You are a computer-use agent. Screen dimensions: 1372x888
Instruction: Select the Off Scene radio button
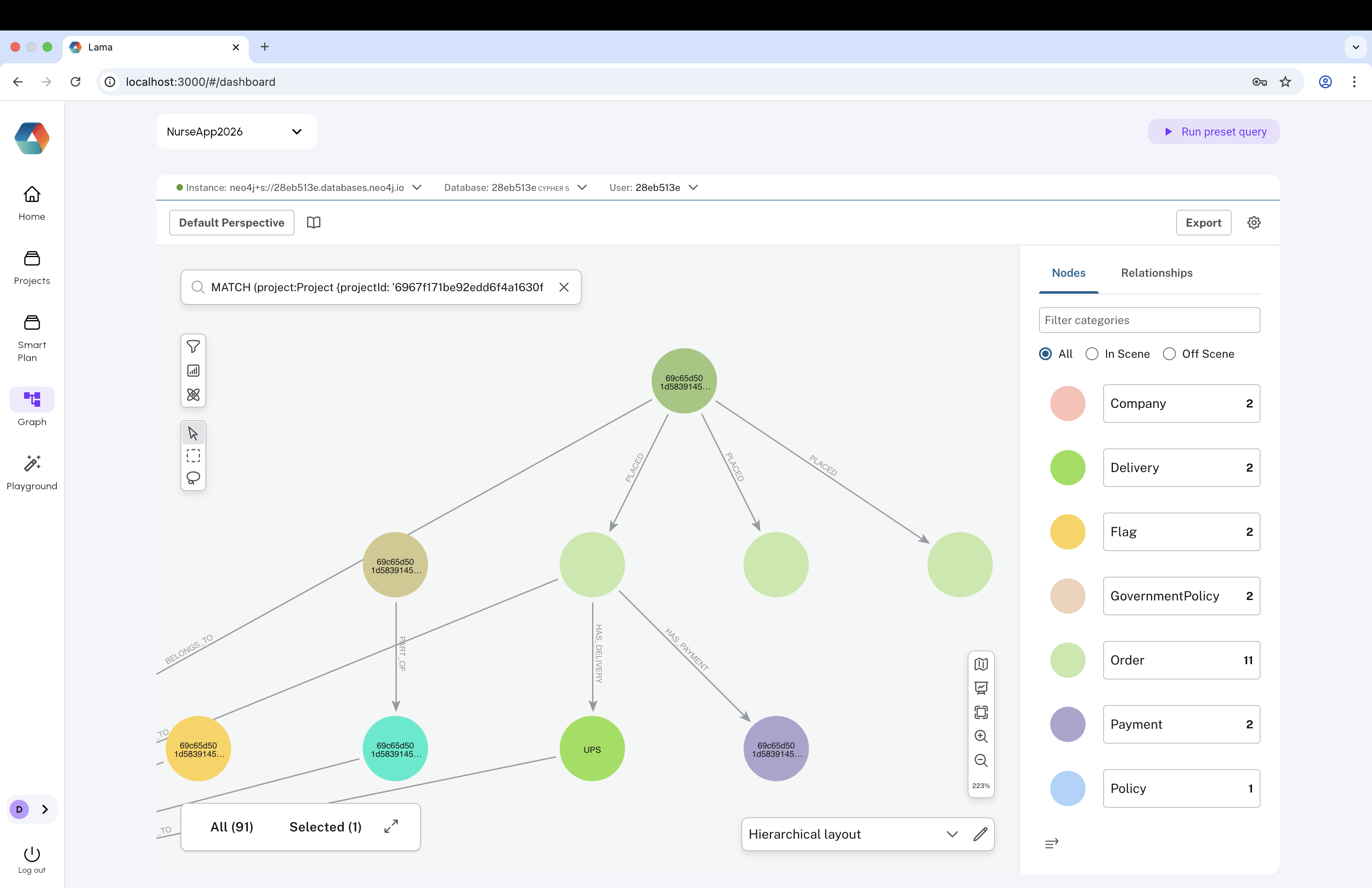pyautogui.click(x=1169, y=354)
